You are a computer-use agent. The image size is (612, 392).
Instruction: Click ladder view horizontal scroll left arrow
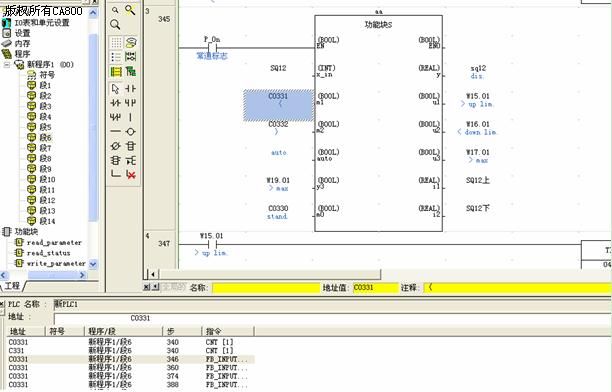click(153, 274)
